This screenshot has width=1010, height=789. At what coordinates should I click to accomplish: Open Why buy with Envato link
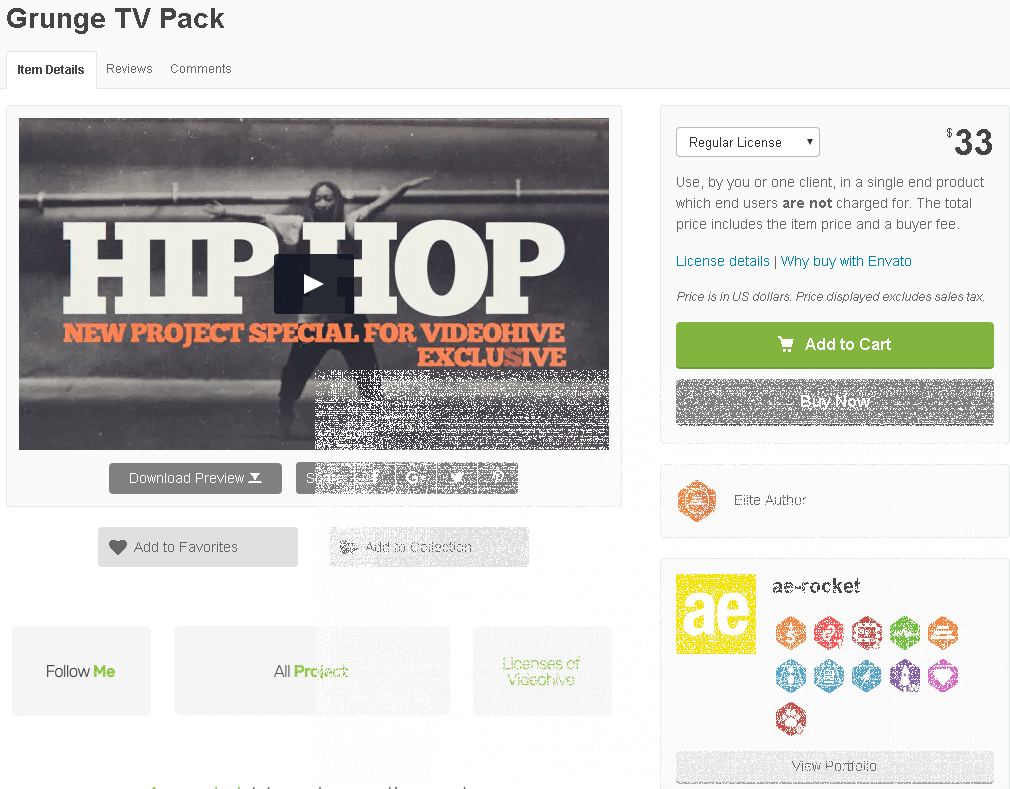846,261
